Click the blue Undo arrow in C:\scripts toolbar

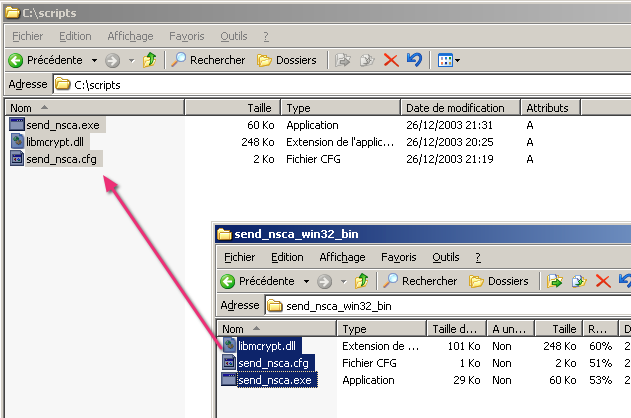coord(413,60)
